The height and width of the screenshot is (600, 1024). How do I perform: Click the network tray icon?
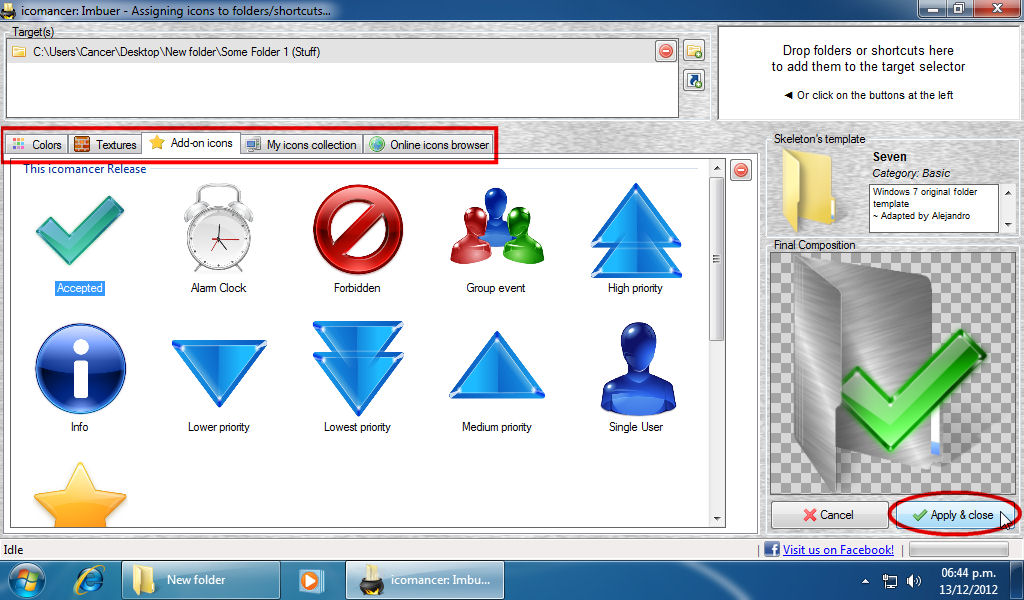(x=889, y=581)
